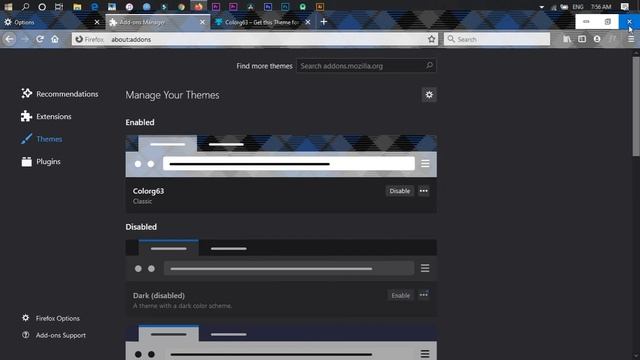Viewport: 640px width, 360px height.
Task: Open Add-ons Support link
Action: [x=54, y=335]
